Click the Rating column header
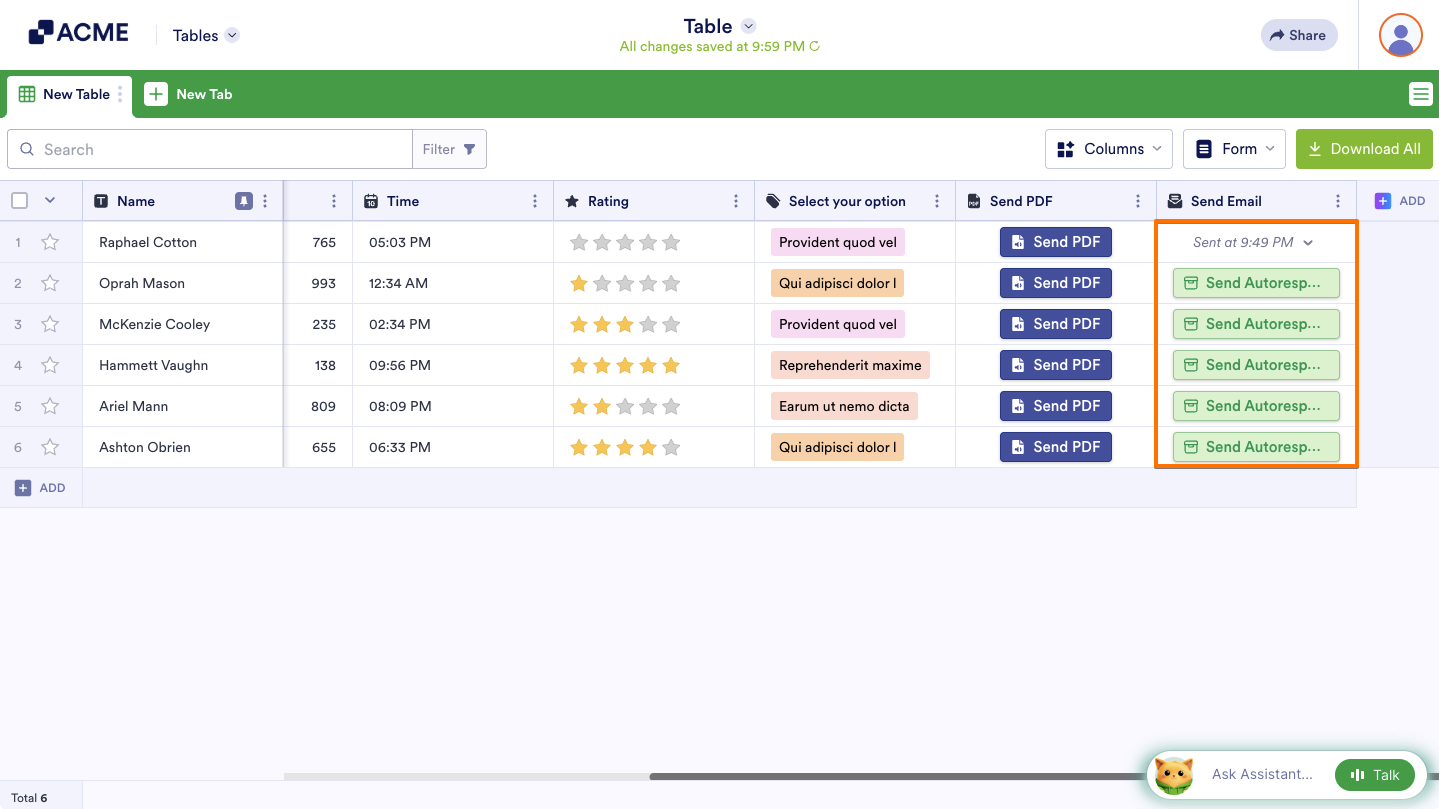 (654, 201)
